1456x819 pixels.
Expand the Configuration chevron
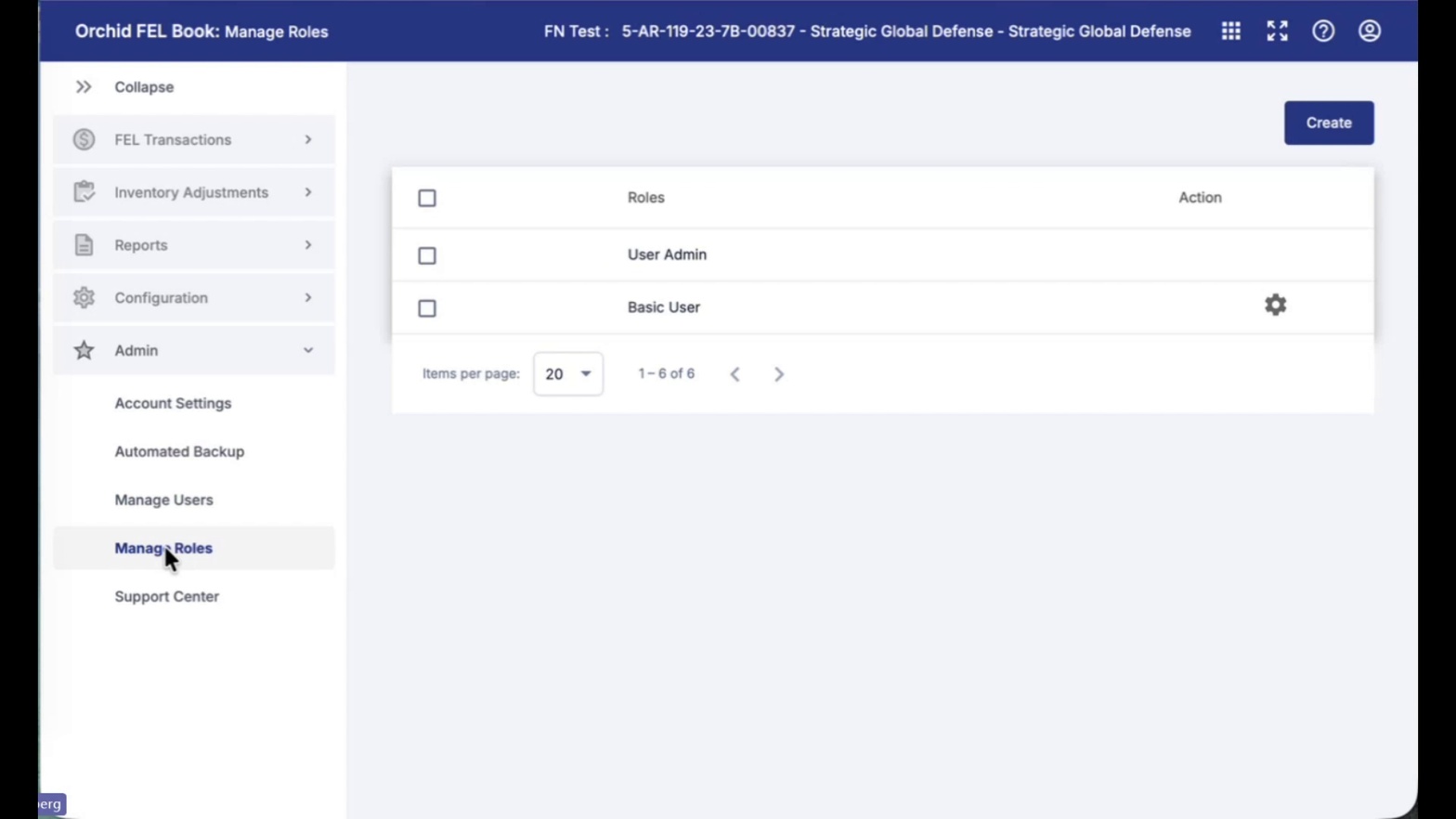click(x=308, y=297)
